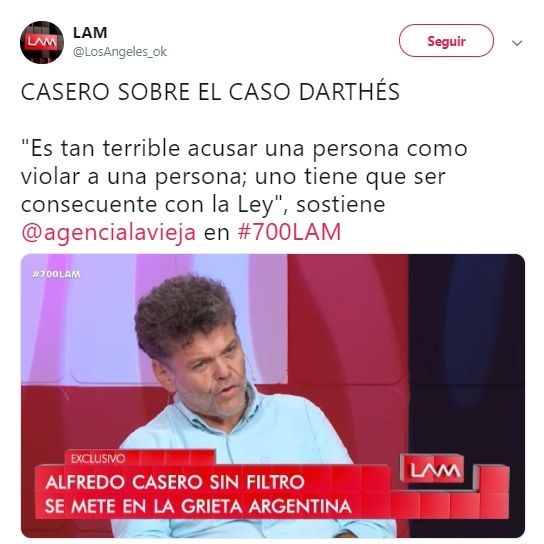
Task: Click the 'ALFREDO CASERO SIN FILTRO' headline
Action: [x=175, y=482]
